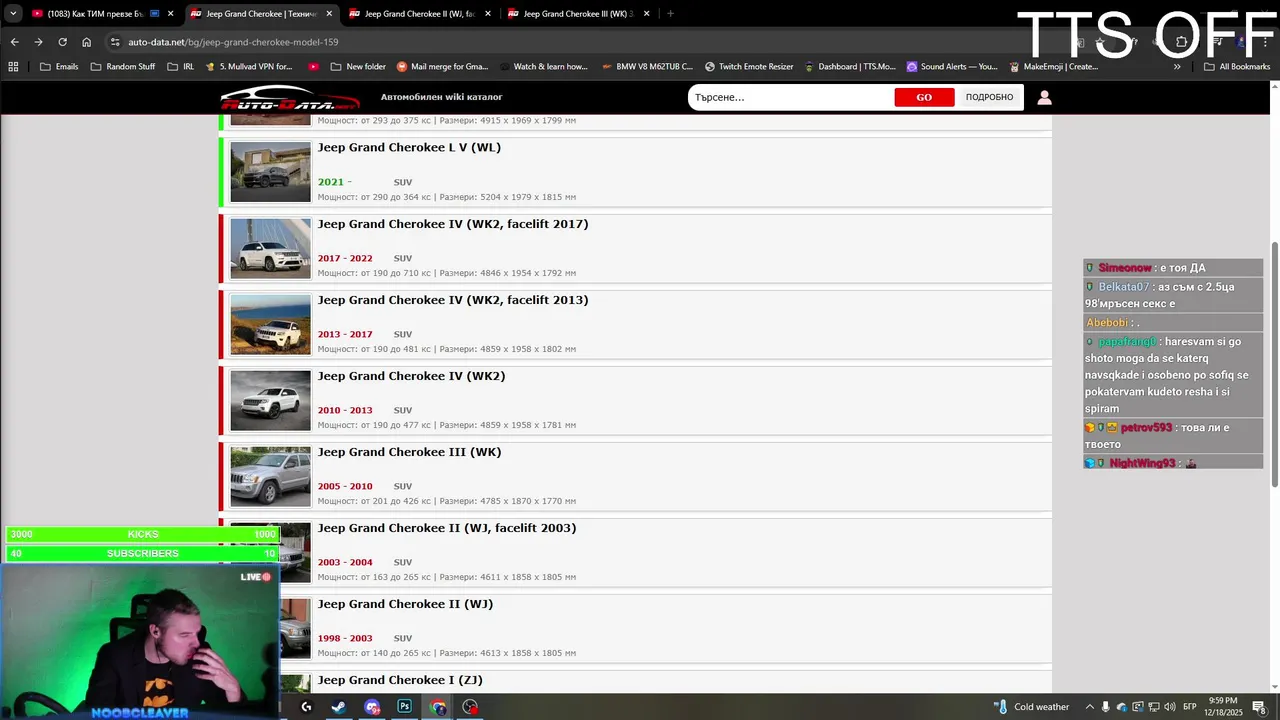
Task: Reload the page with the refresh icon
Action: 62,42
